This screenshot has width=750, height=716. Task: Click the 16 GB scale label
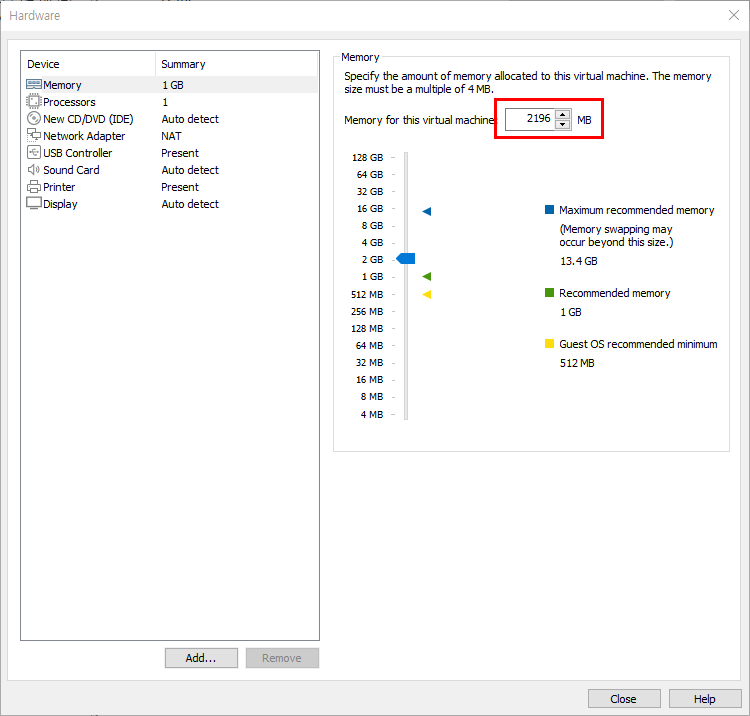click(370, 209)
